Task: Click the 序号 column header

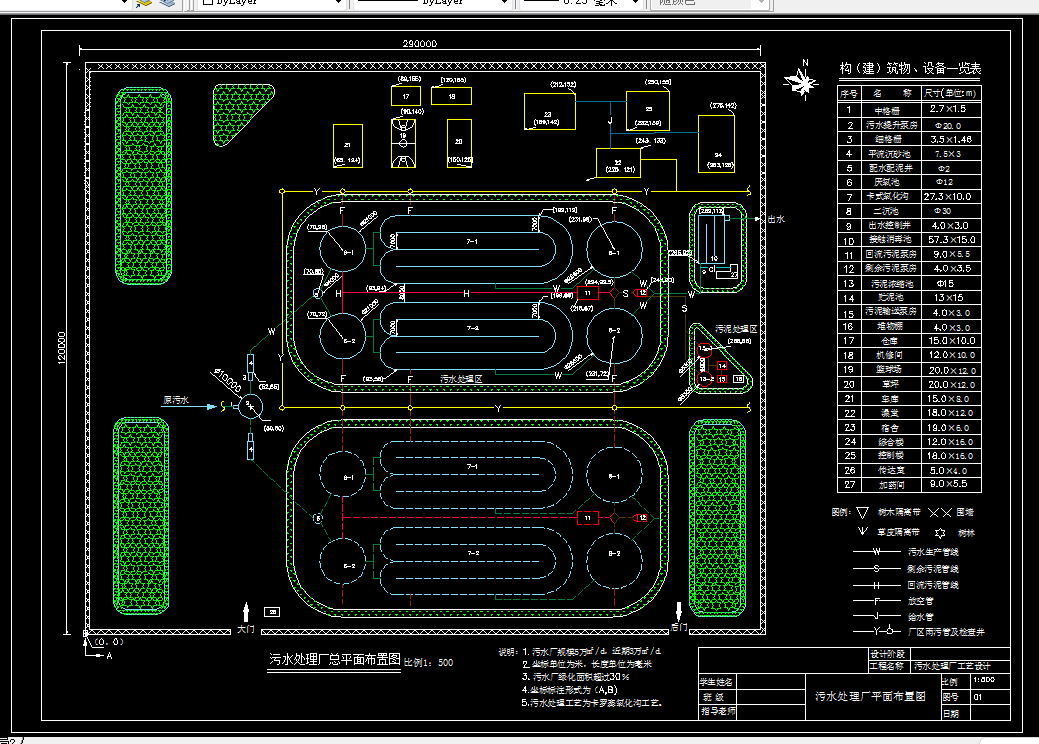Action: [x=849, y=94]
